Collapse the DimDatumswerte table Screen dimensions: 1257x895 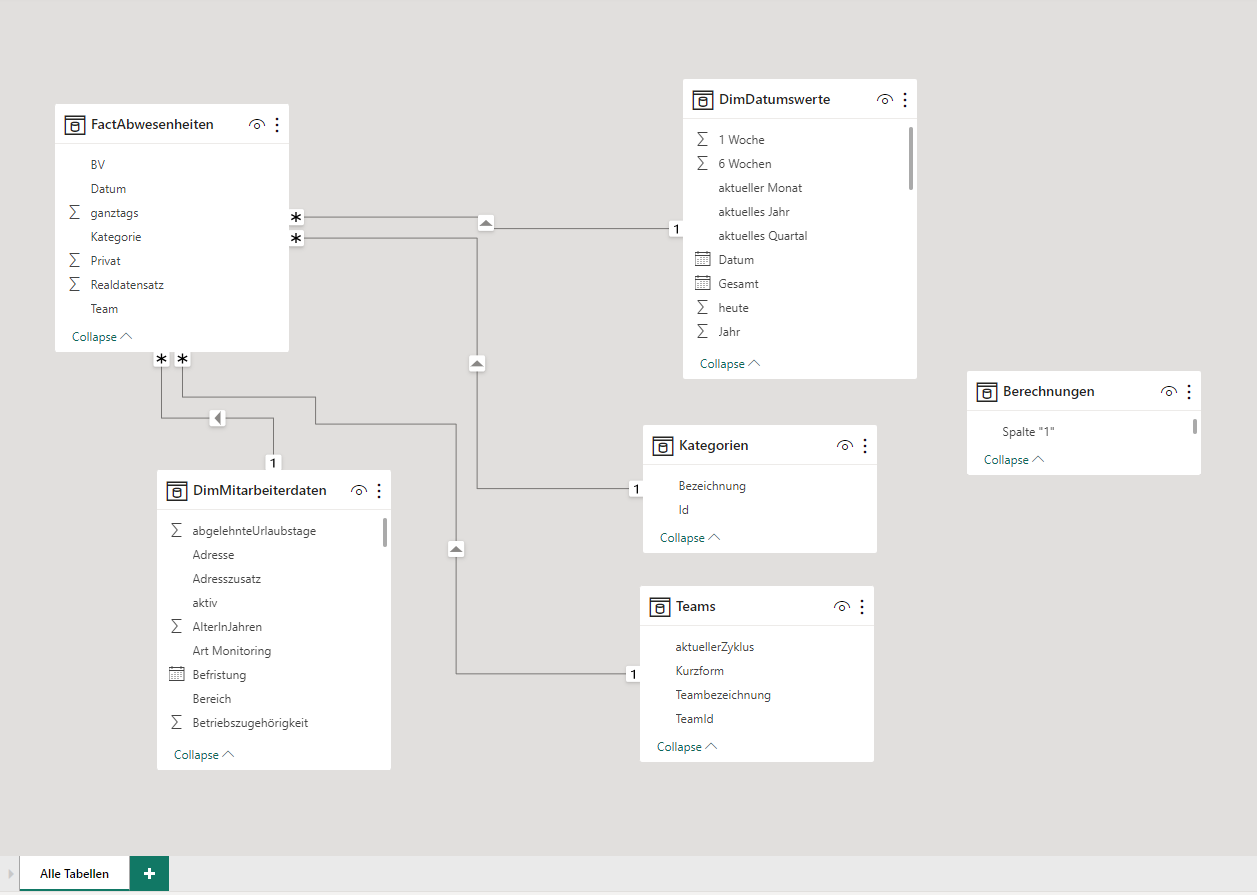[x=730, y=364]
